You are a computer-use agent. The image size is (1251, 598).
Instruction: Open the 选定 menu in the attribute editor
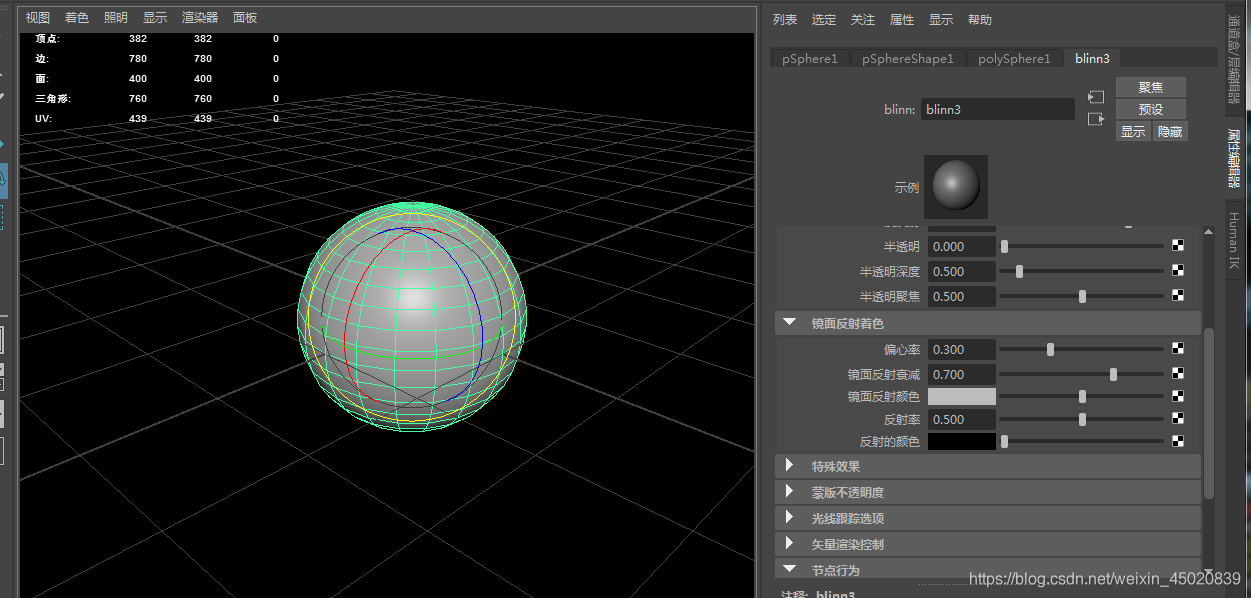click(824, 20)
